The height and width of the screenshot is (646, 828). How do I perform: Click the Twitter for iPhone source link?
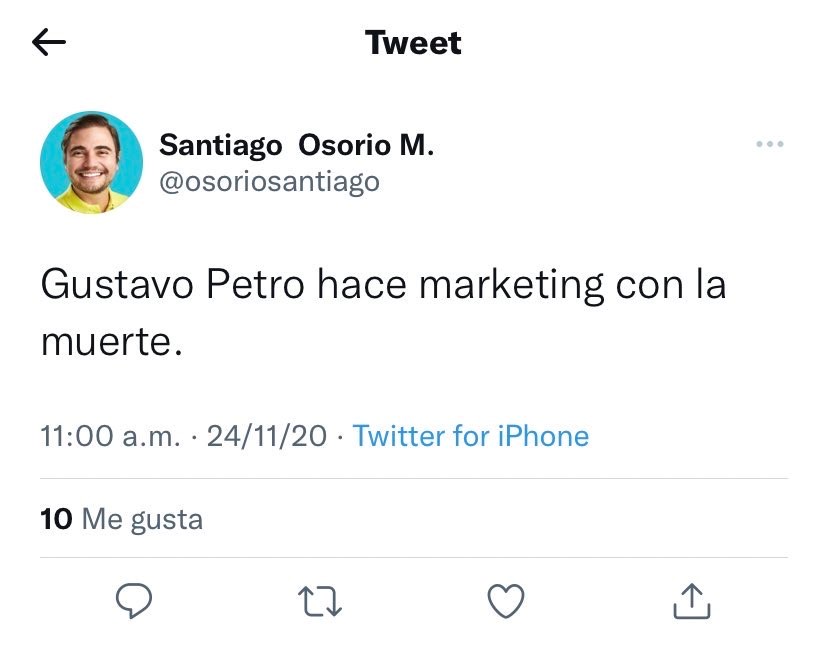tap(470, 436)
